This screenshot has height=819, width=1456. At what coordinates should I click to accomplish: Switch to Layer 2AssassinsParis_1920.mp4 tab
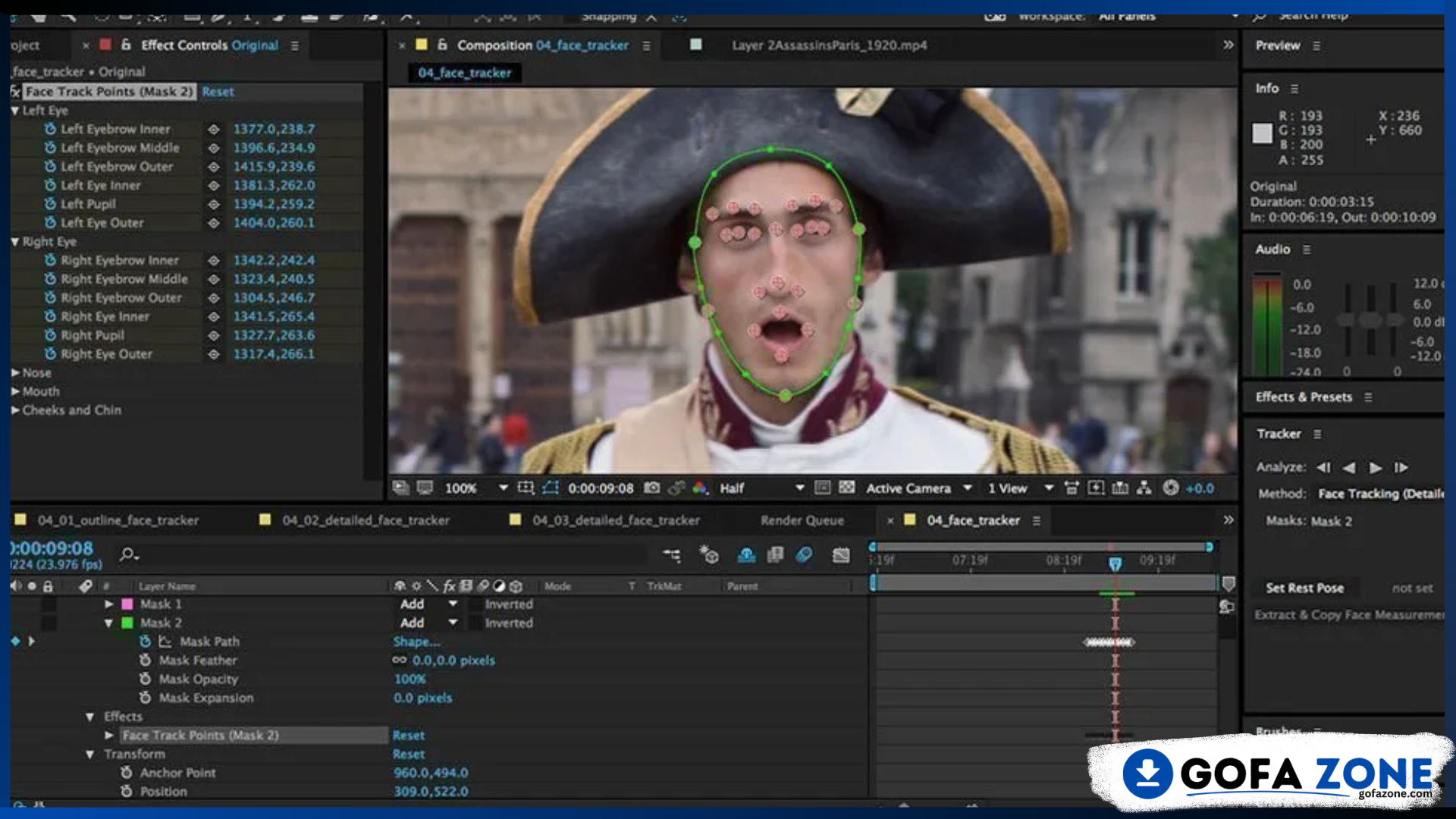[x=829, y=45]
